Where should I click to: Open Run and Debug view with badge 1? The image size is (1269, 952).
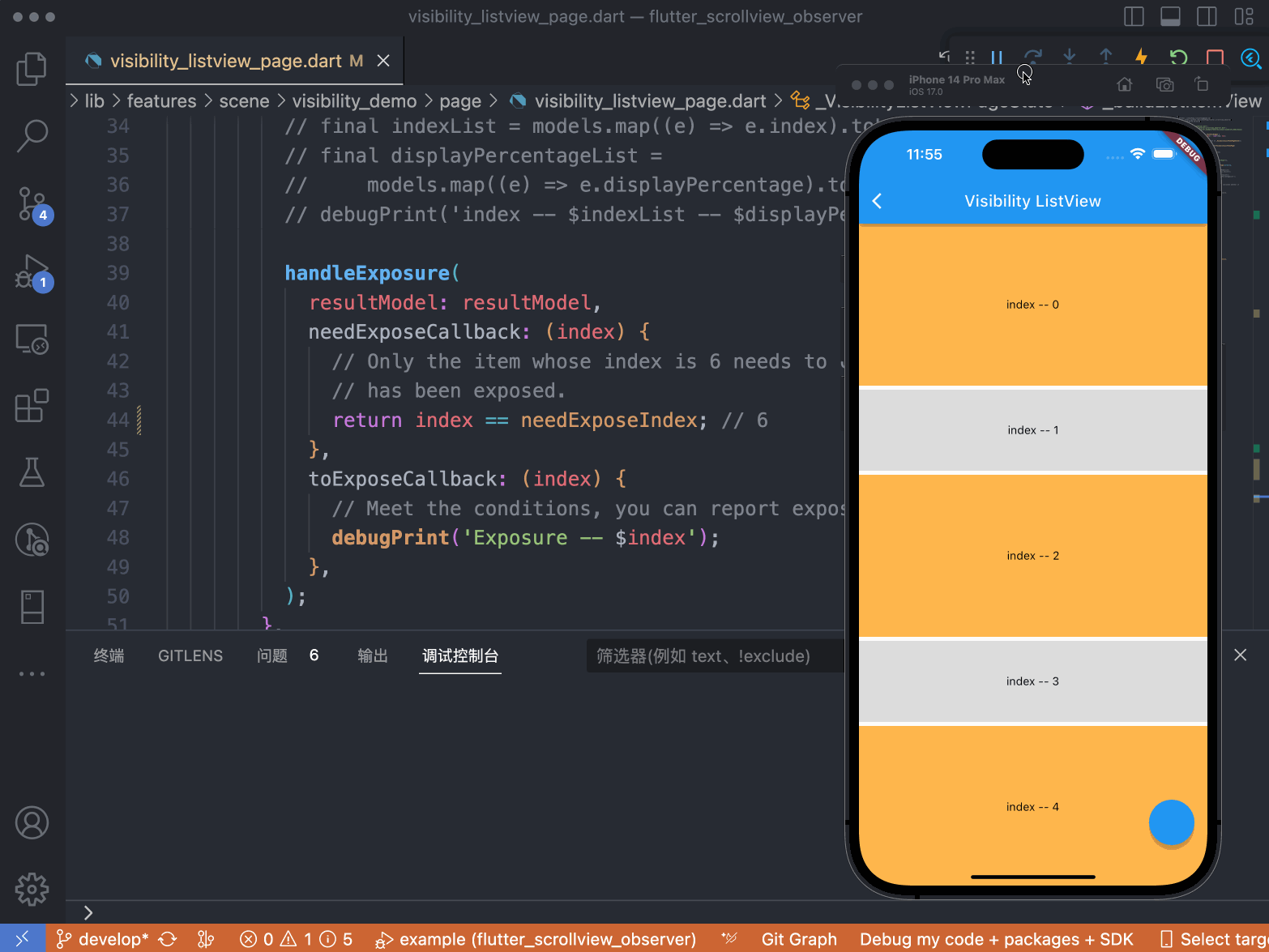tap(35, 272)
